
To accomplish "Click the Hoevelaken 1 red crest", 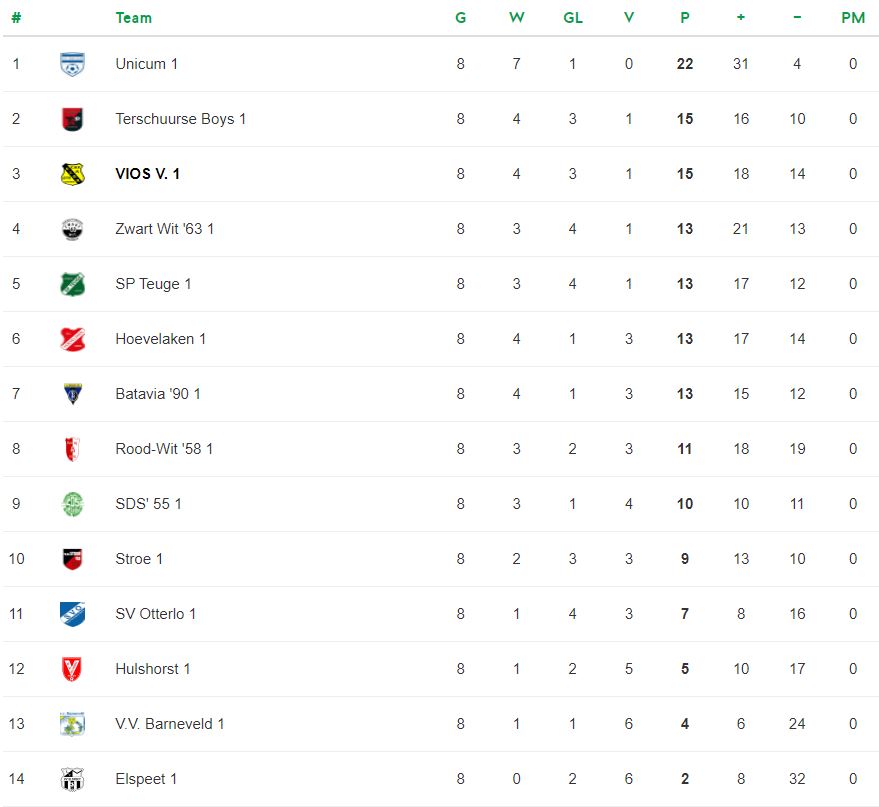I will (x=72, y=339).
